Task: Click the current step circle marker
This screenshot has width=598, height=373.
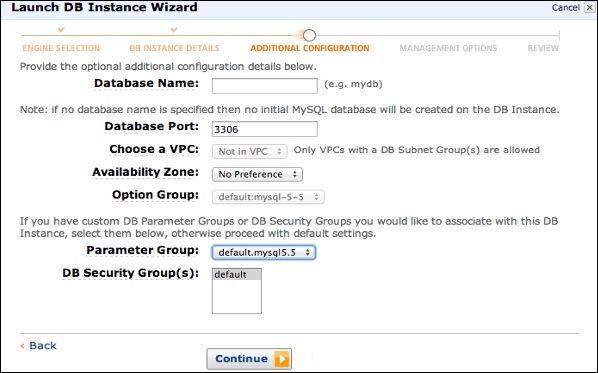Action: (x=309, y=35)
